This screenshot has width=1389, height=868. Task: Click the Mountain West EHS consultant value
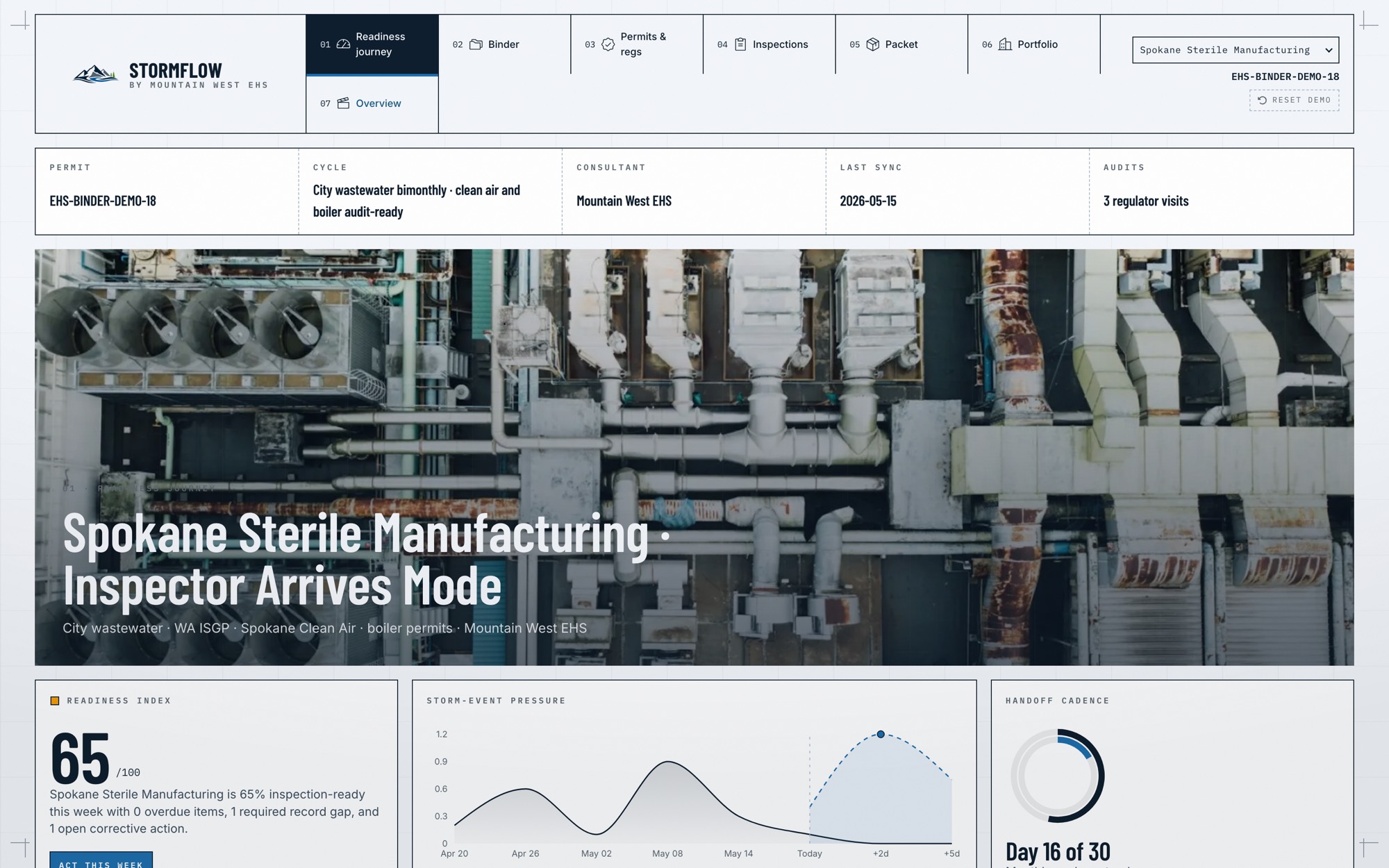click(624, 201)
